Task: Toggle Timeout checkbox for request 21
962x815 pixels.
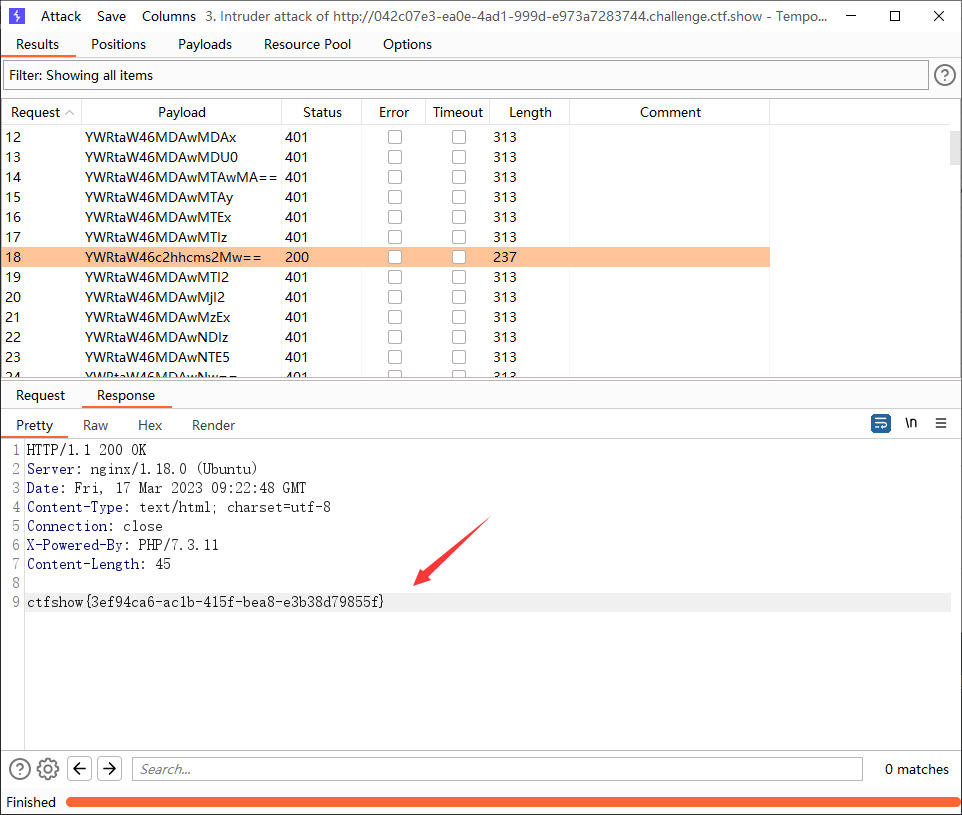Action: [x=459, y=317]
